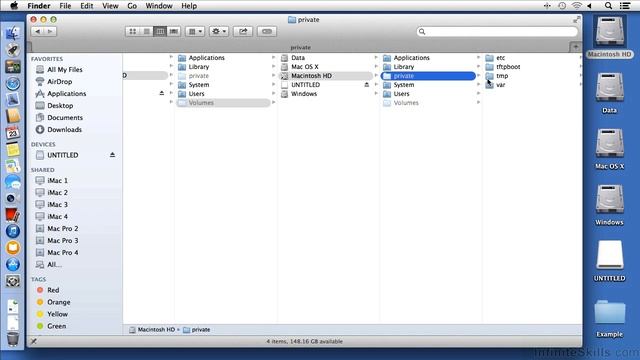This screenshot has width=640, height=360.
Task: Select greyed Volumes folder in second column
Action: (x=223, y=103)
